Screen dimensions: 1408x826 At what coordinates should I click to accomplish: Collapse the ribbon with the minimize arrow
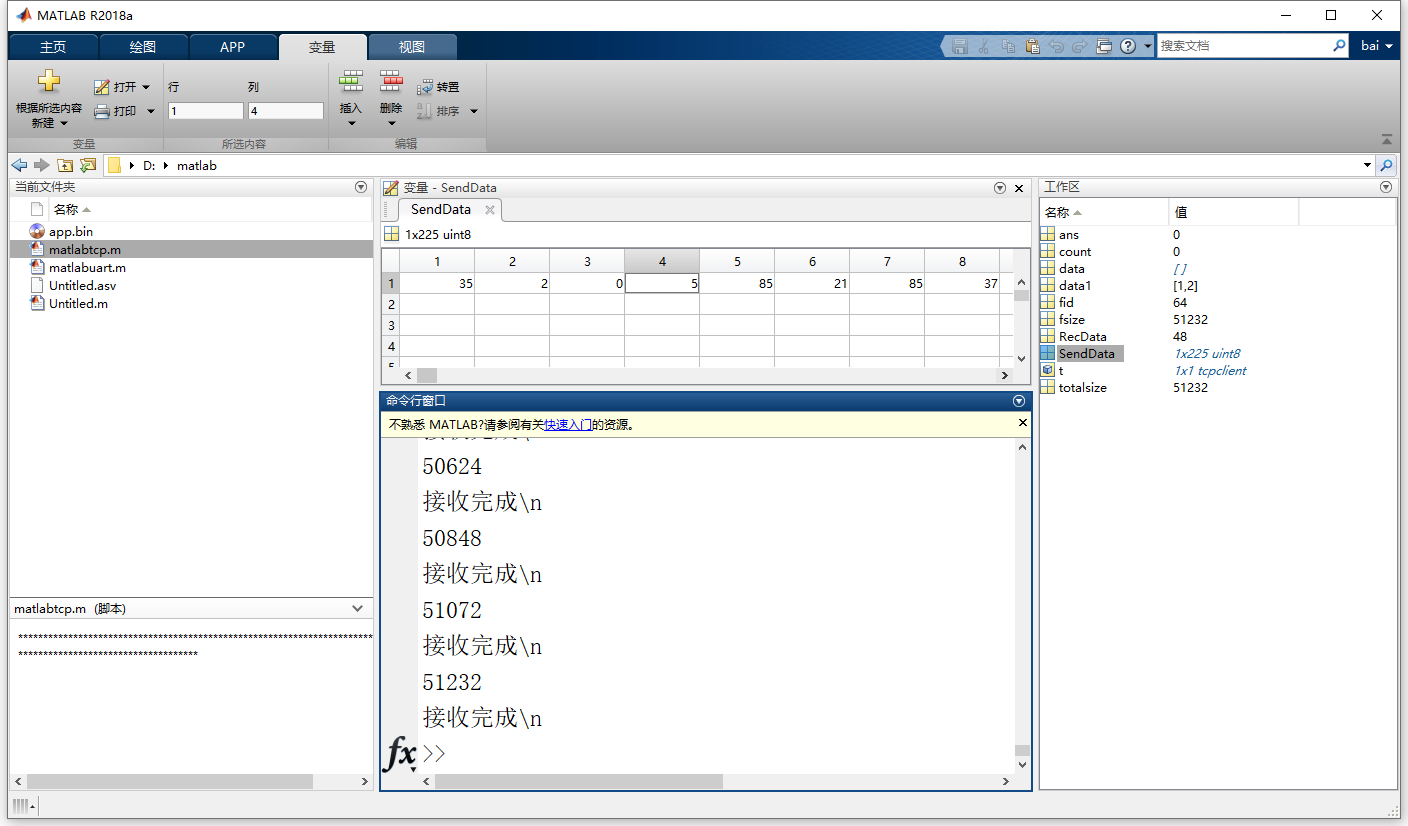[x=1387, y=139]
